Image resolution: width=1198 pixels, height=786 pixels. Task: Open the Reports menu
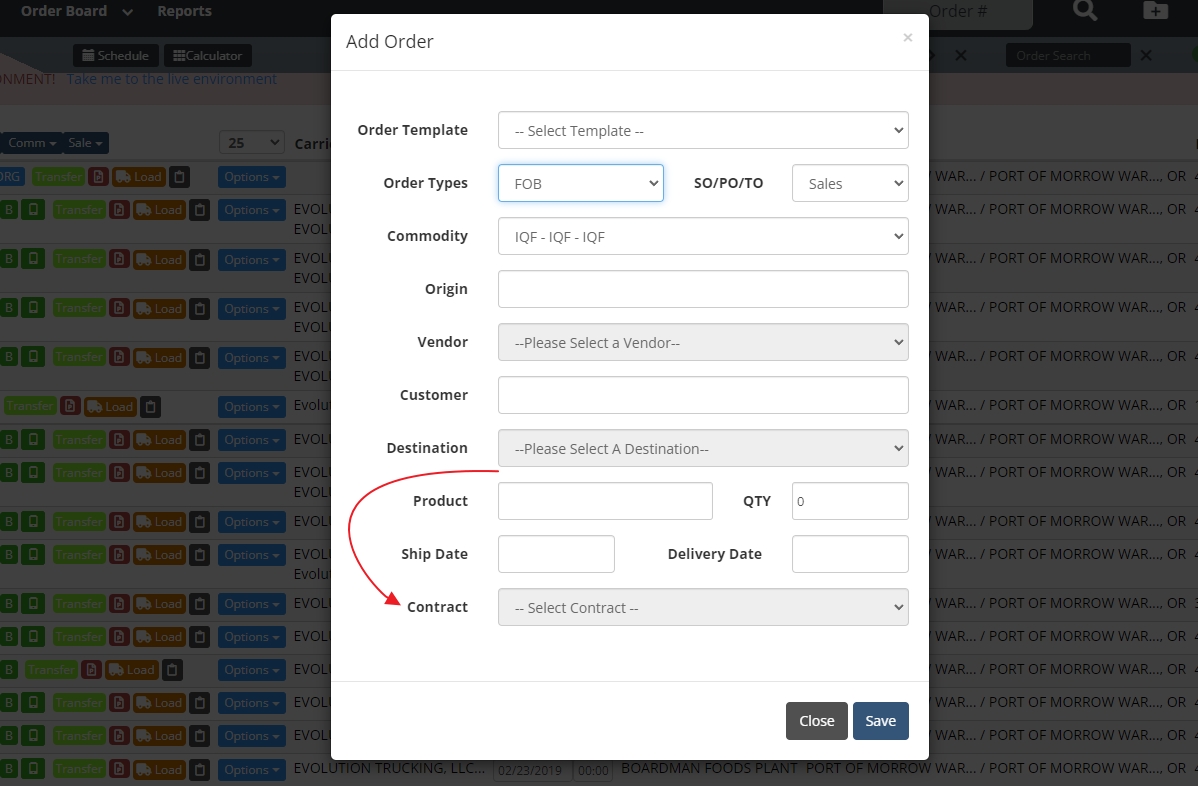(184, 12)
